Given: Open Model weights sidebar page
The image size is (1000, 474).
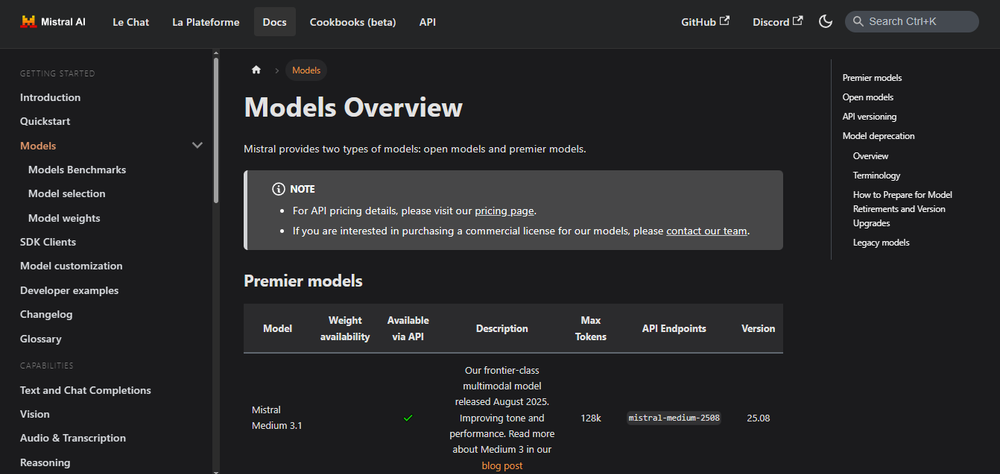Looking at the screenshot, I should (x=64, y=218).
